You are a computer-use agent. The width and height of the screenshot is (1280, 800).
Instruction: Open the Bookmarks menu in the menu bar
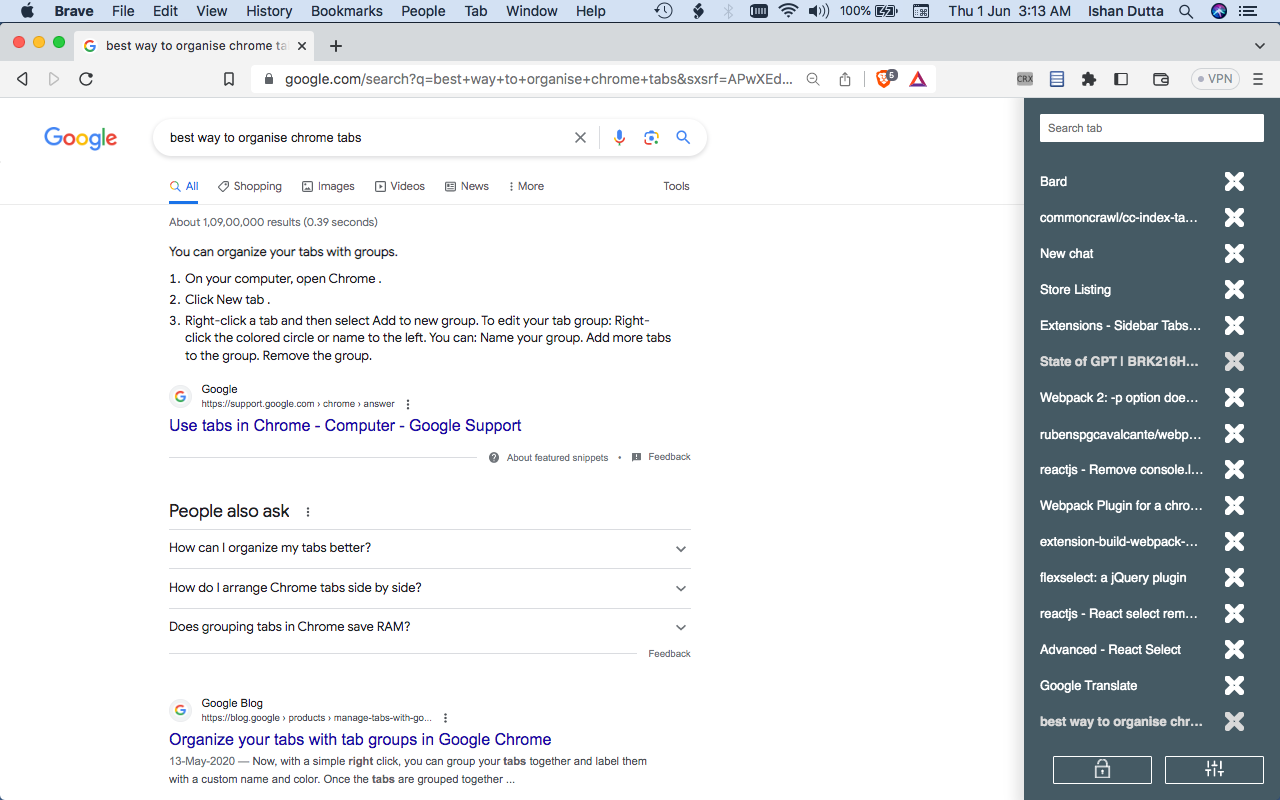(346, 11)
